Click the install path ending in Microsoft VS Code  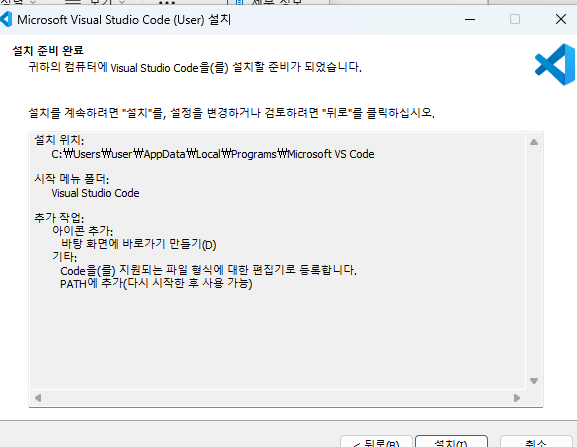(x=213, y=154)
